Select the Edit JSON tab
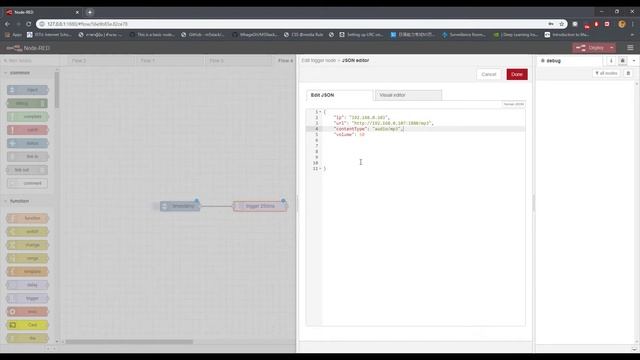 click(339, 95)
